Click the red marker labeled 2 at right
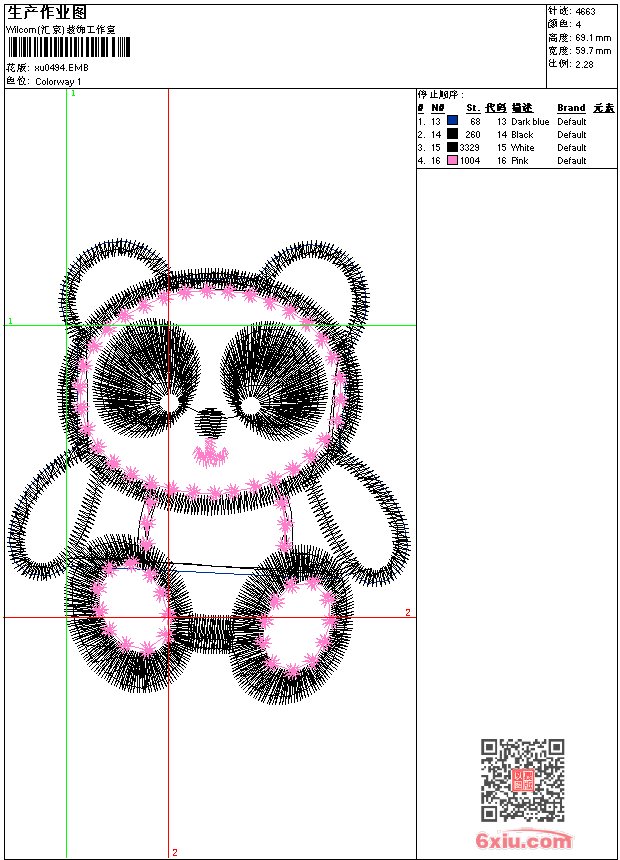The image size is (620, 860). click(x=407, y=612)
